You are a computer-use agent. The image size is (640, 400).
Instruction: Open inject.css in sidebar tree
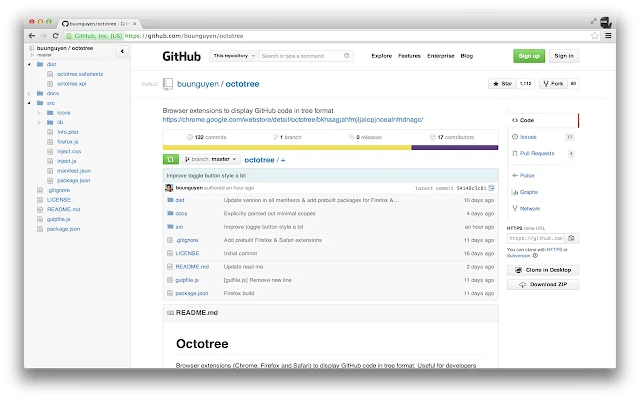(x=69, y=151)
